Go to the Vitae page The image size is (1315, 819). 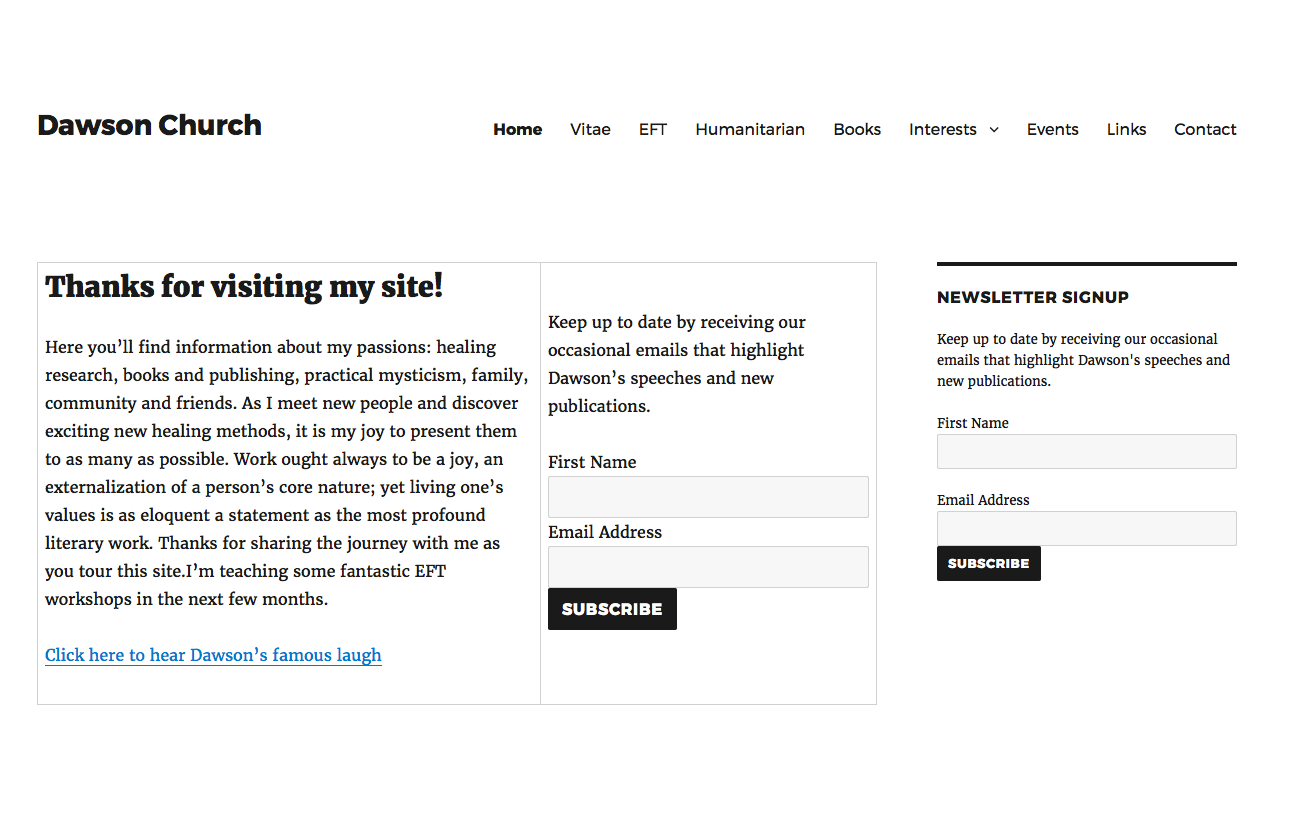click(x=590, y=130)
